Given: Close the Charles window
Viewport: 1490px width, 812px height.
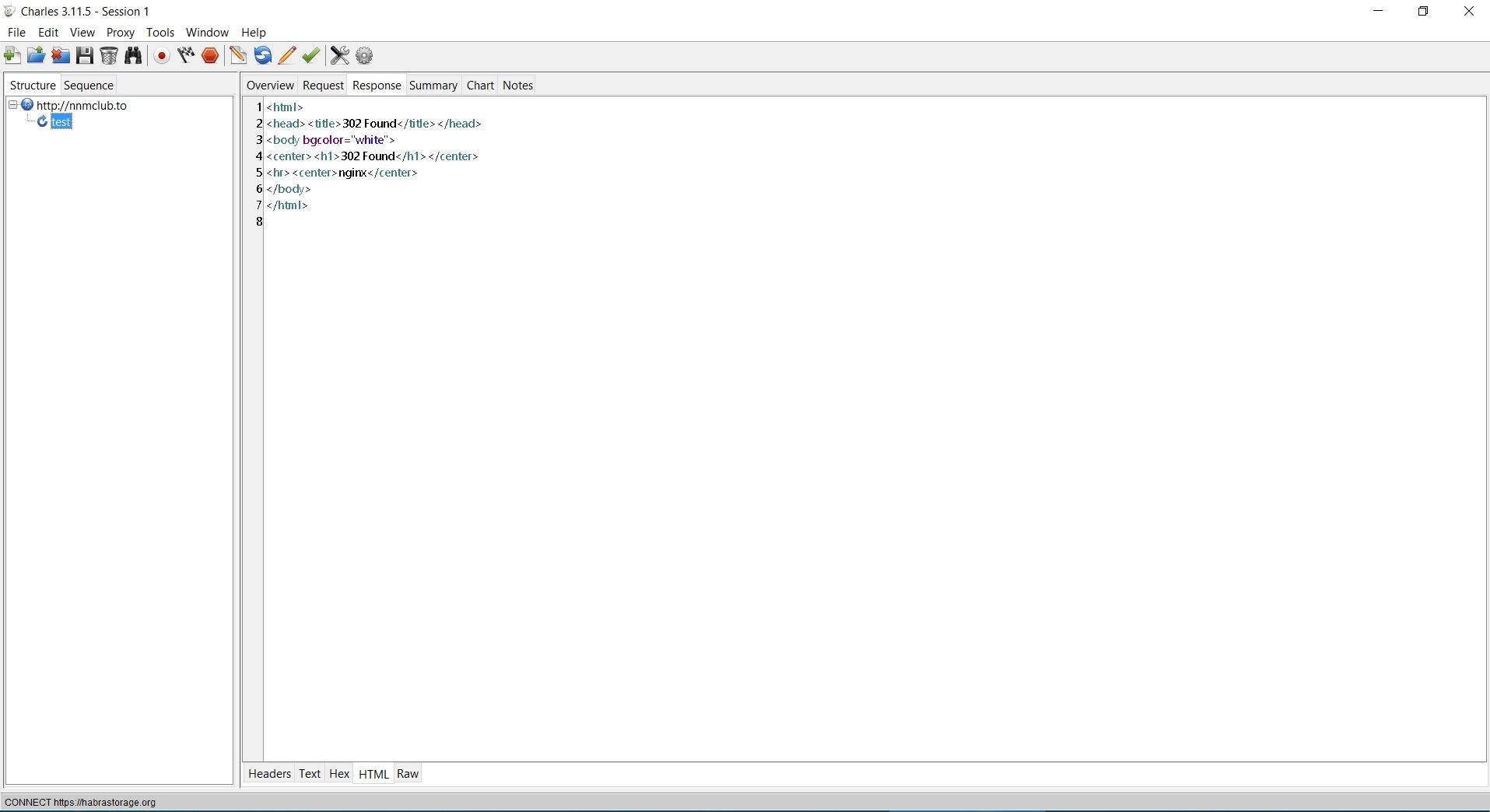Looking at the screenshot, I should [x=1469, y=11].
